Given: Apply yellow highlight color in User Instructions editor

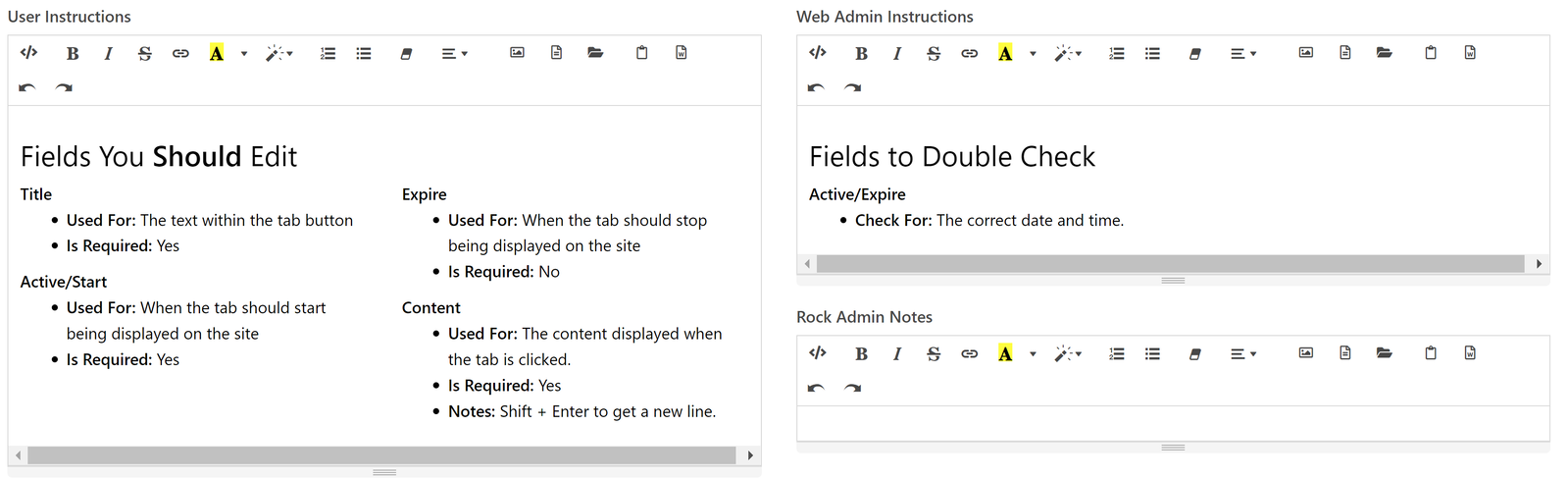Looking at the screenshot, I should [x=217, y=53].
